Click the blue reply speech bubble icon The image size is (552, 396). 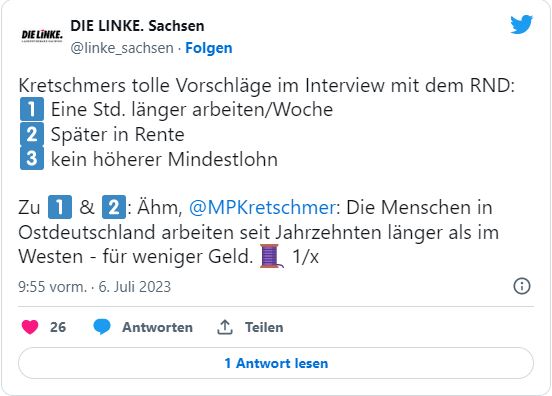click(x=102, y=327)
